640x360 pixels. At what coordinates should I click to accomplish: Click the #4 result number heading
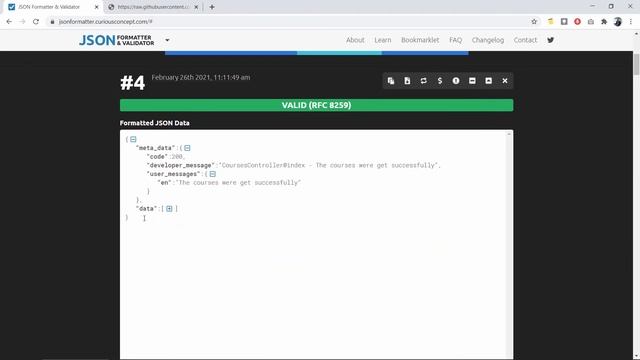tap(133, 83)
